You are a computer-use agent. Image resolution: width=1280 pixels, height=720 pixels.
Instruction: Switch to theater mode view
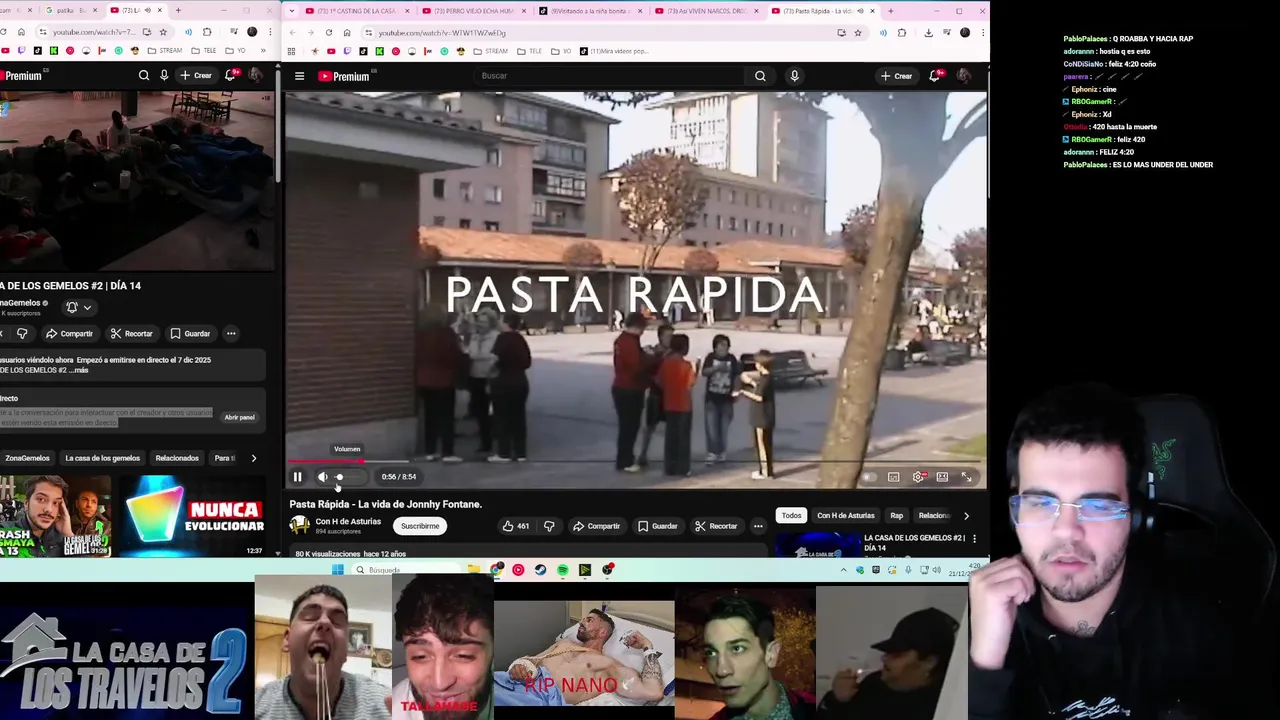click(942, 477)
